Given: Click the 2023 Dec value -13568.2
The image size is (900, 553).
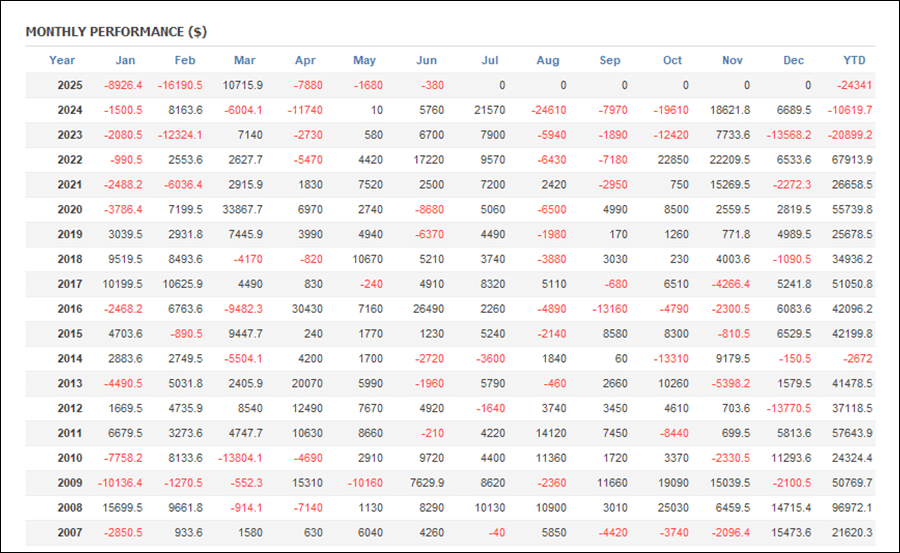Looking at the screenshot, I should [x=789, y=135].
